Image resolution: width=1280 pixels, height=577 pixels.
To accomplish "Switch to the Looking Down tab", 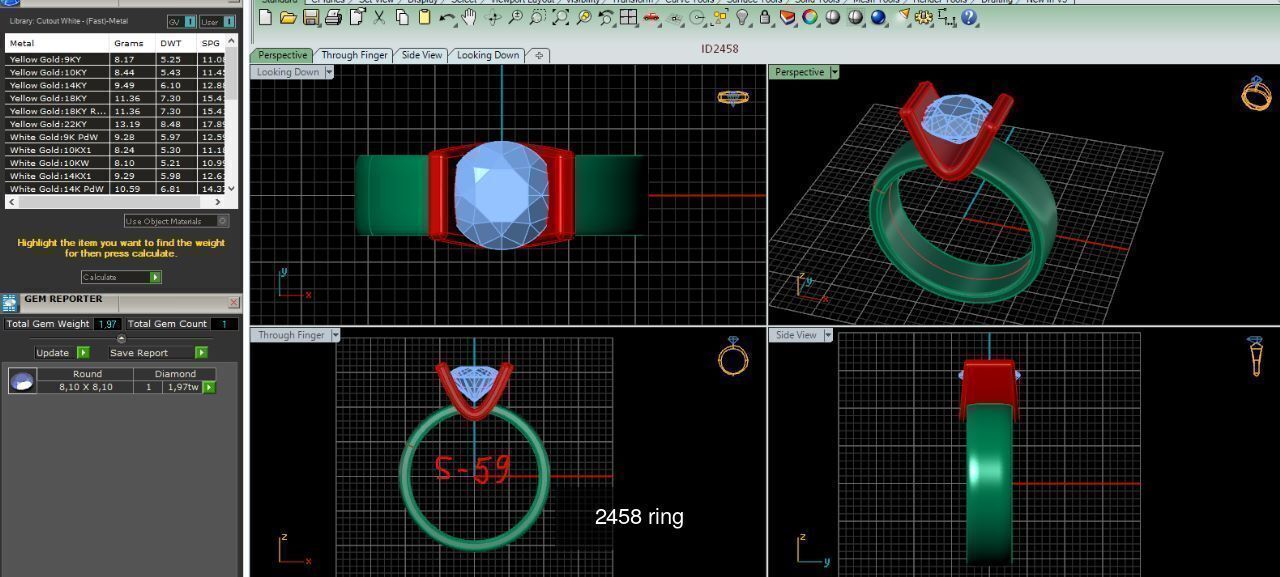I will pos(488,55).
